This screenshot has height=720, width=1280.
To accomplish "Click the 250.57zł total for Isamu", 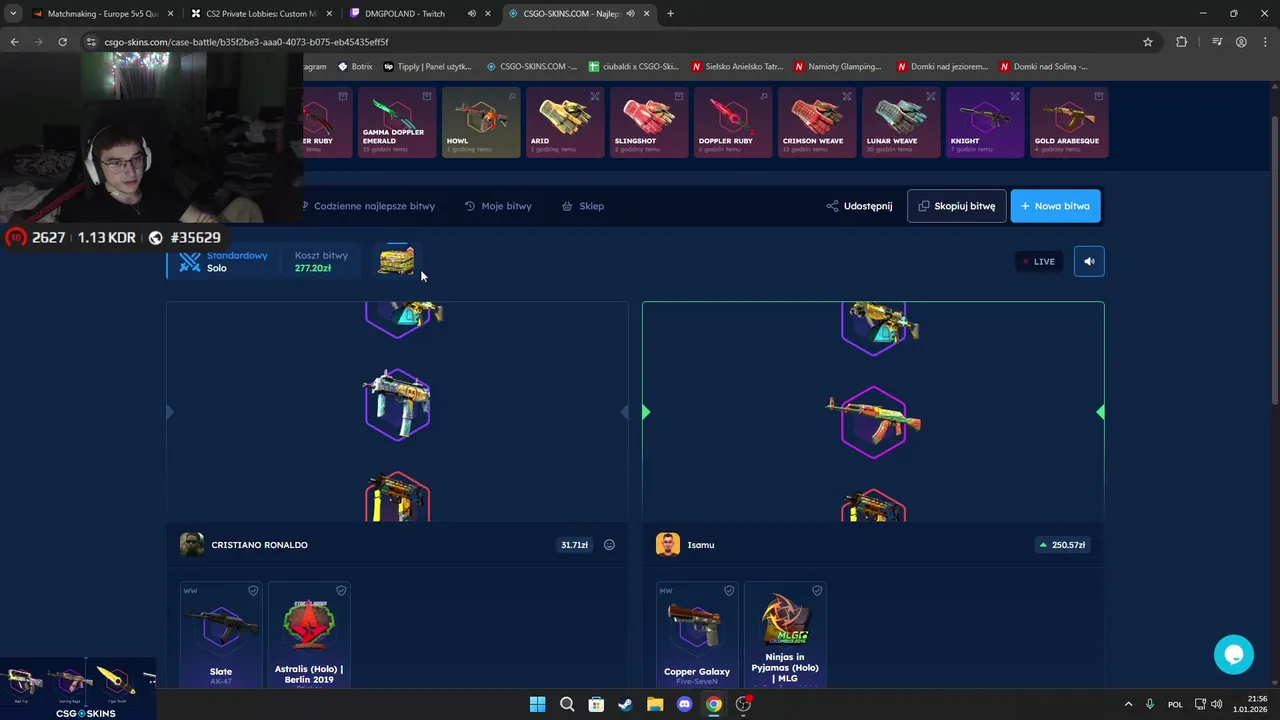I will click(1062, 545).
